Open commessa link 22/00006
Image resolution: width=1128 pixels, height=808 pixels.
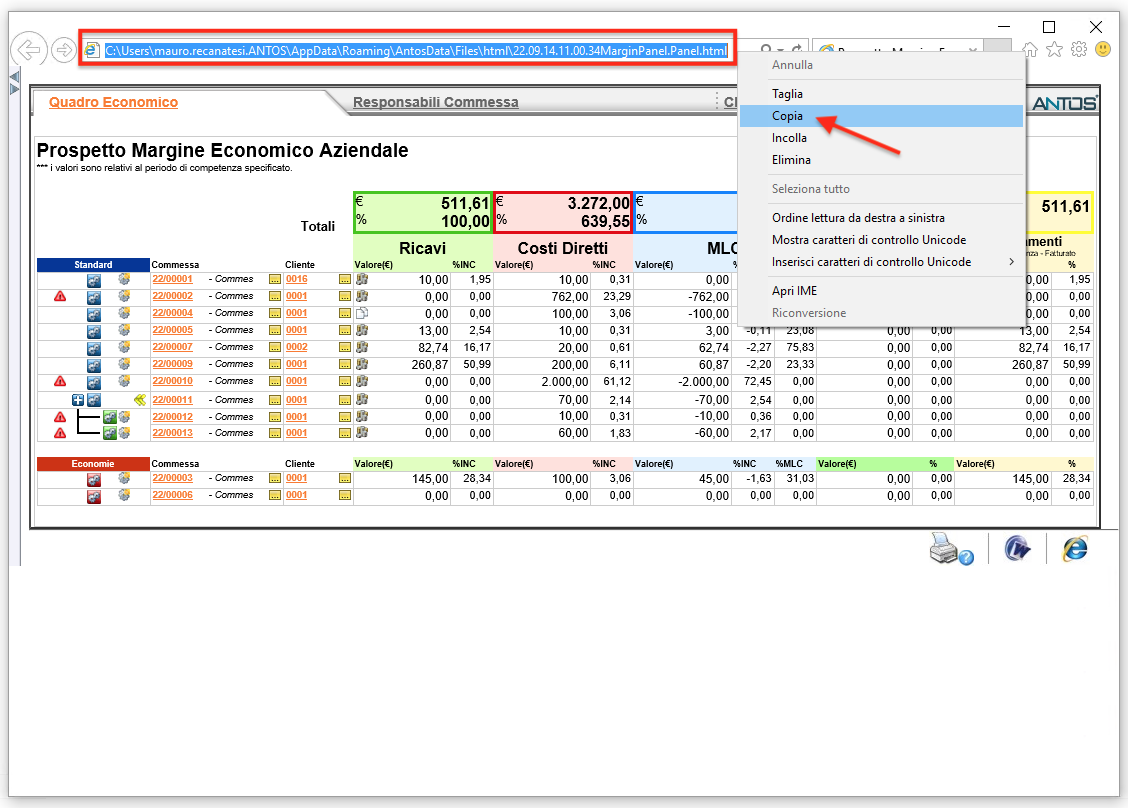pos(173,495)
